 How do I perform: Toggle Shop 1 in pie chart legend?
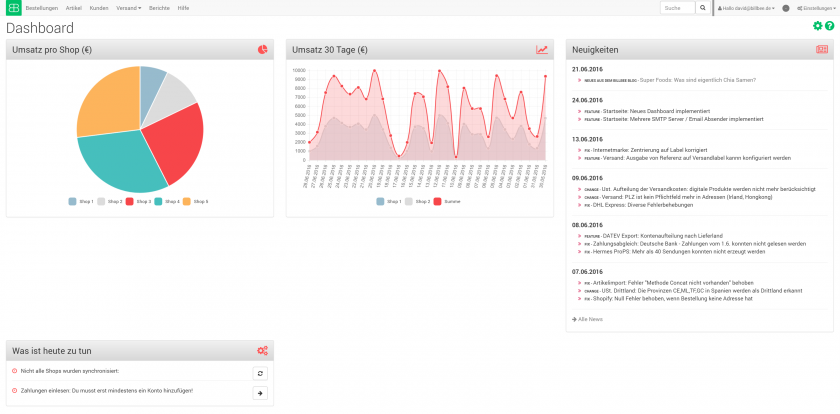click(x=81, y=201)
